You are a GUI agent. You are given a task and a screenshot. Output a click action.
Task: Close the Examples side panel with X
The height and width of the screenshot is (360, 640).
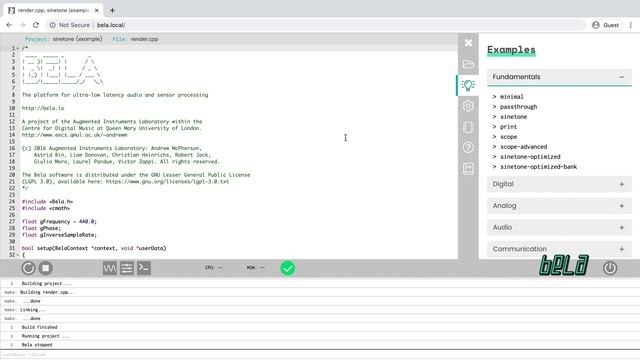[468, 43]
